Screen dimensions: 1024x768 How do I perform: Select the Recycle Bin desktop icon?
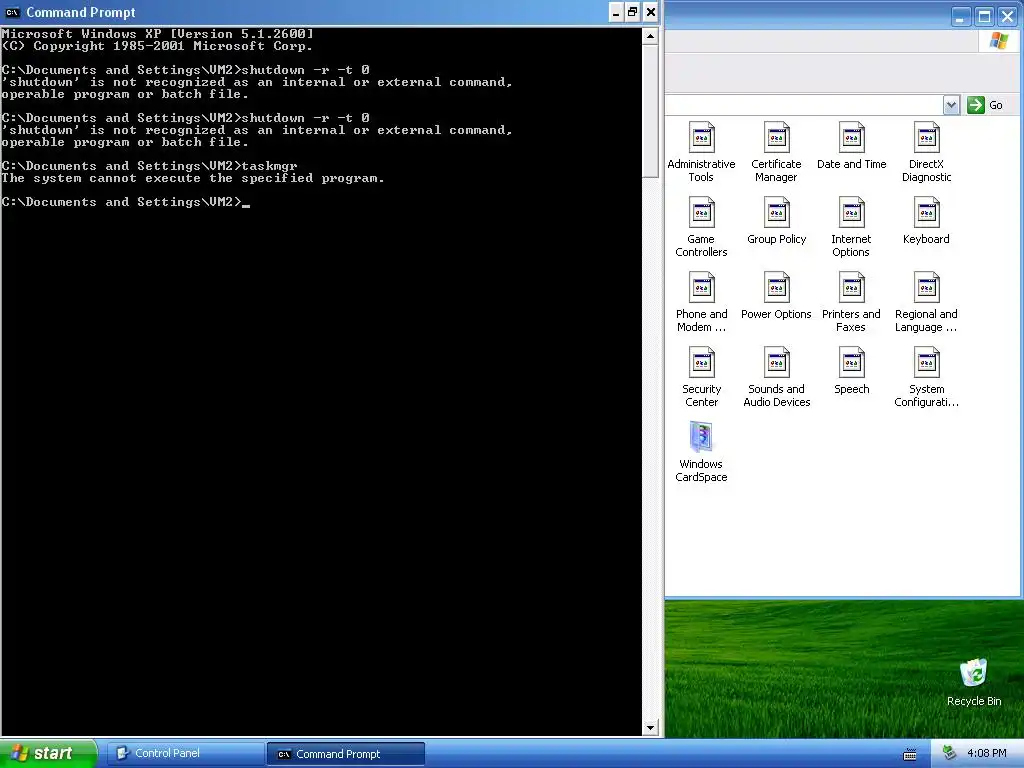pos(974,682)
